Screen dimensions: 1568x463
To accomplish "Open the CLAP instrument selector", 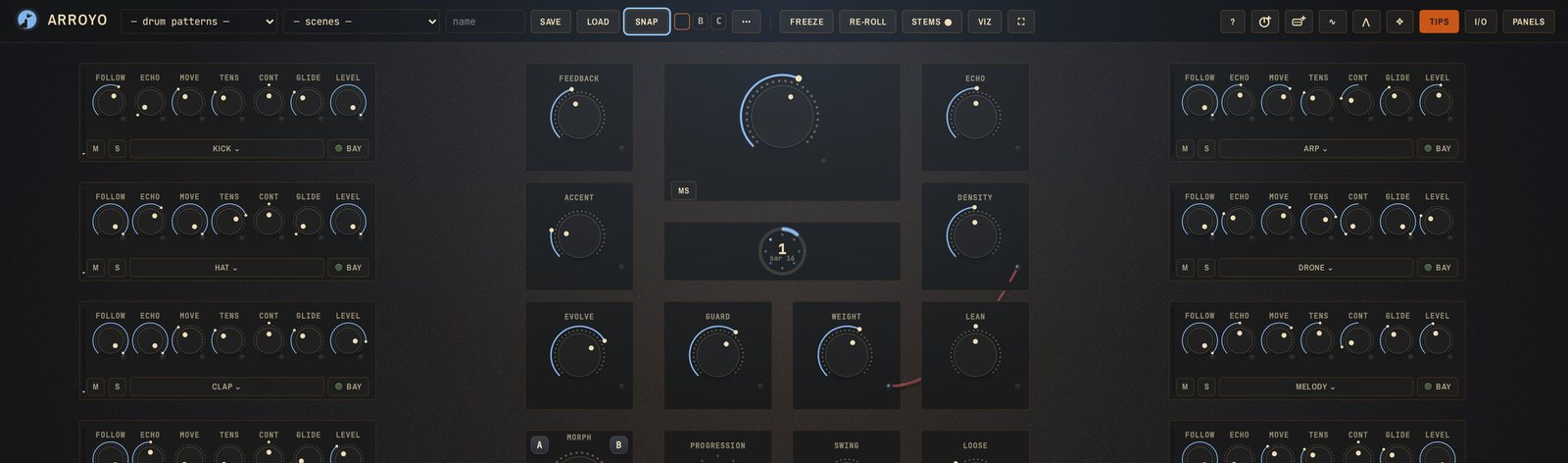I will (x=226, y=386).
